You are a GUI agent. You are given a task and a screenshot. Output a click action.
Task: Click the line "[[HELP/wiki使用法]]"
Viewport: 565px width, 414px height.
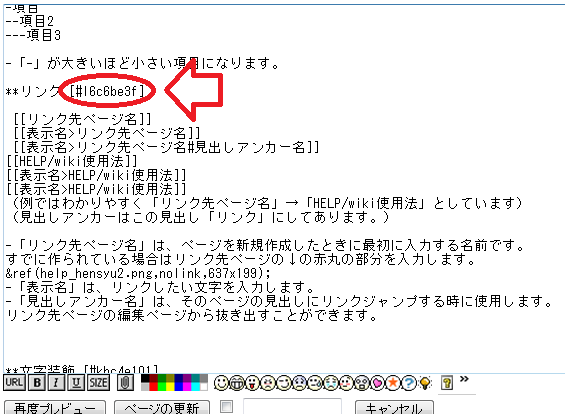72,161
